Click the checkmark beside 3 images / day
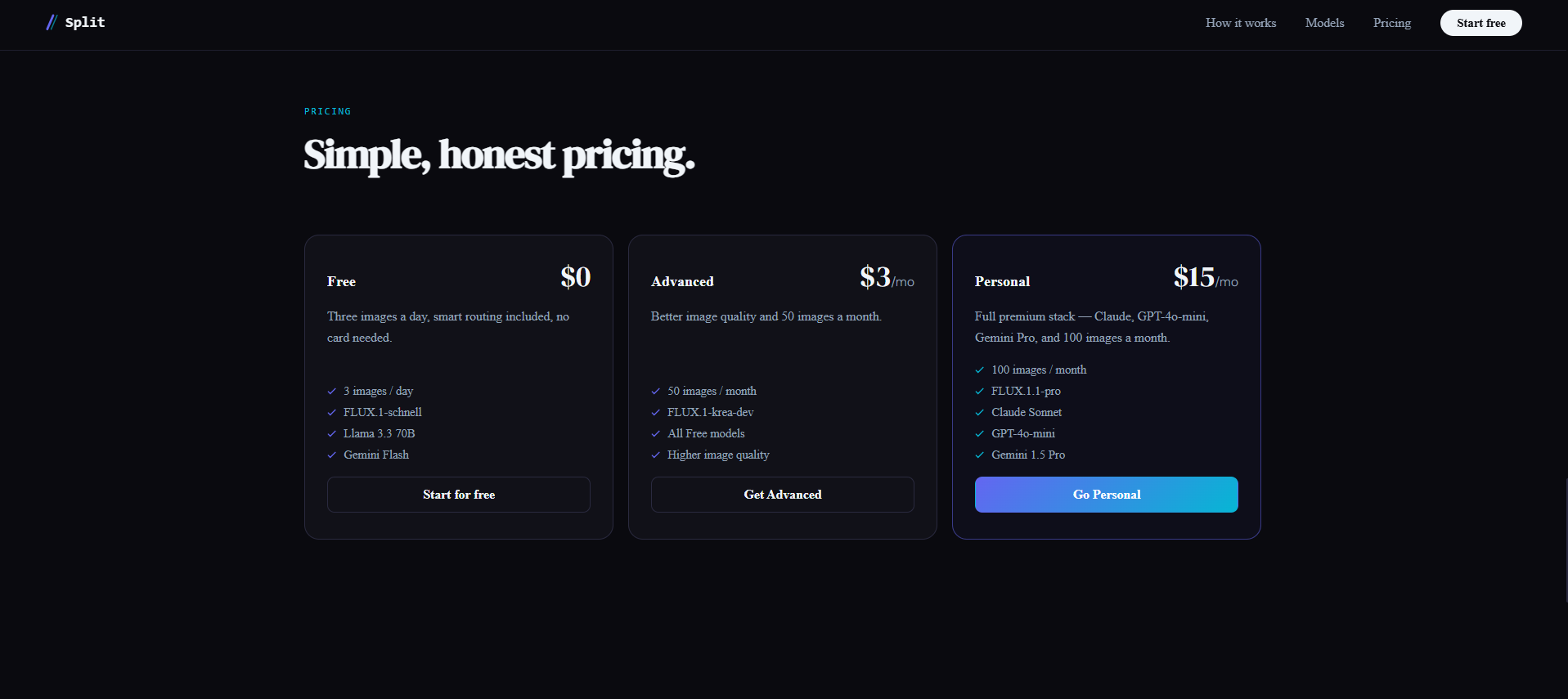The image size is (1568, 699). [330, 391]
